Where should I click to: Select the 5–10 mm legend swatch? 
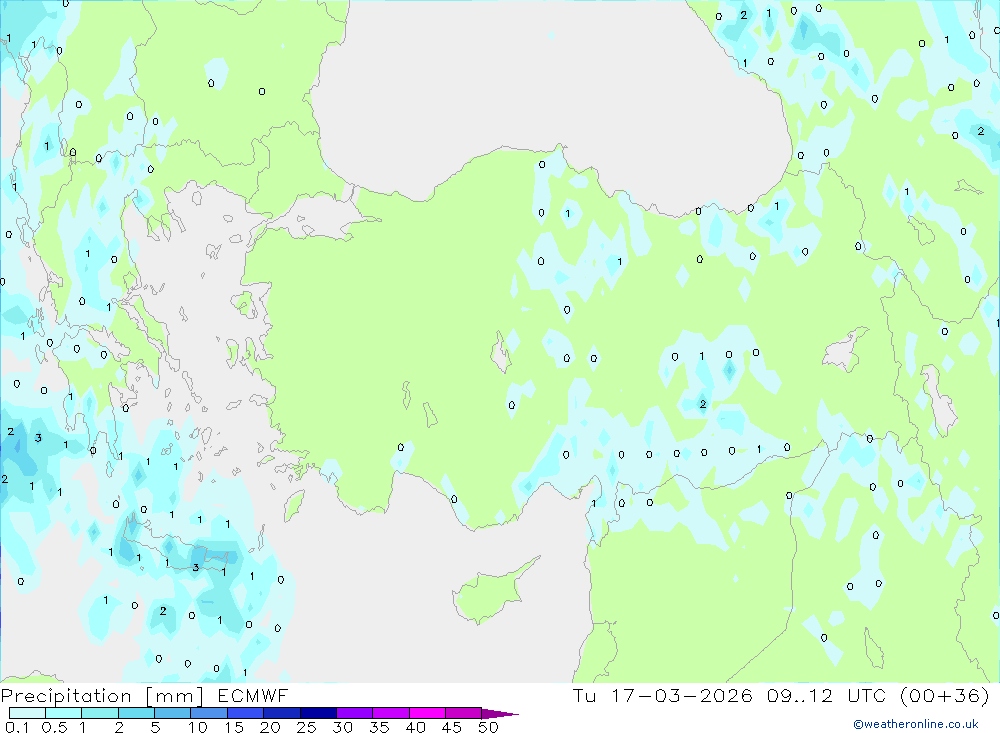tap(173, 713)
